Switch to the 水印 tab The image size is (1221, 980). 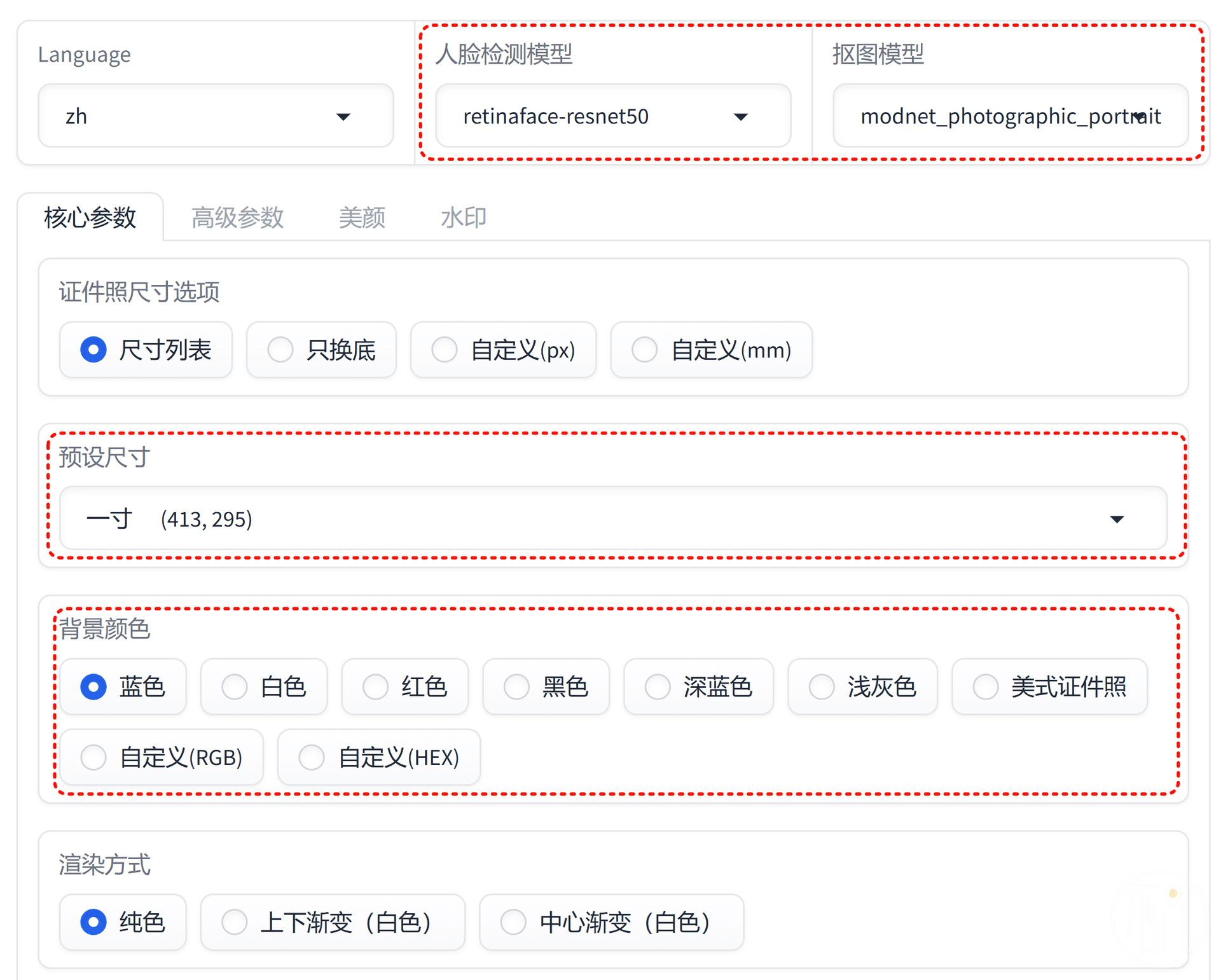pos(464,217)
